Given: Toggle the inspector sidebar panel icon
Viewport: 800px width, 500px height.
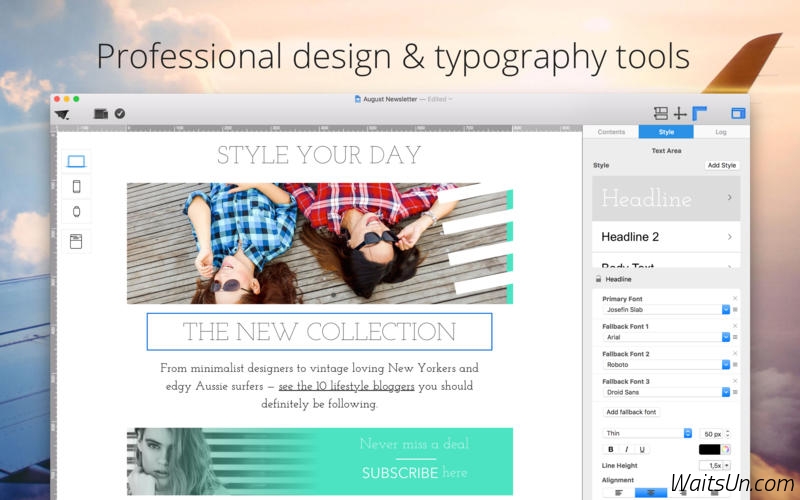Looking at the screenshot, I should [x=738, y=113].
